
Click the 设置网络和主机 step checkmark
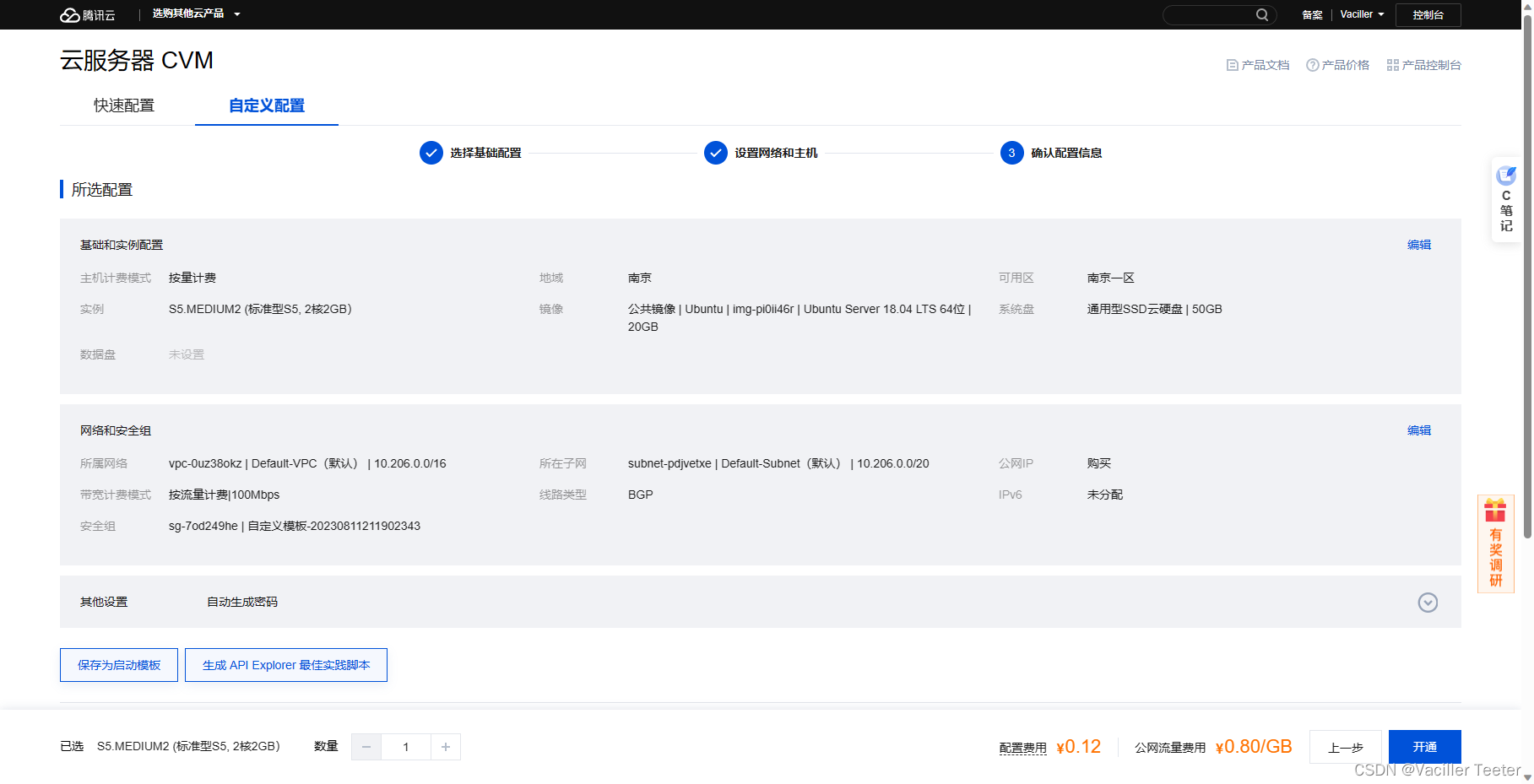pos(716,153)
